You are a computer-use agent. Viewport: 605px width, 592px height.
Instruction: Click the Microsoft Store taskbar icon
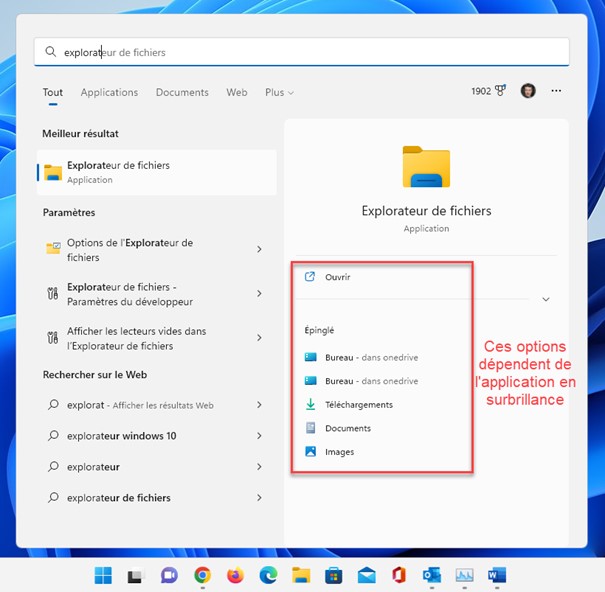click(334, 575)
